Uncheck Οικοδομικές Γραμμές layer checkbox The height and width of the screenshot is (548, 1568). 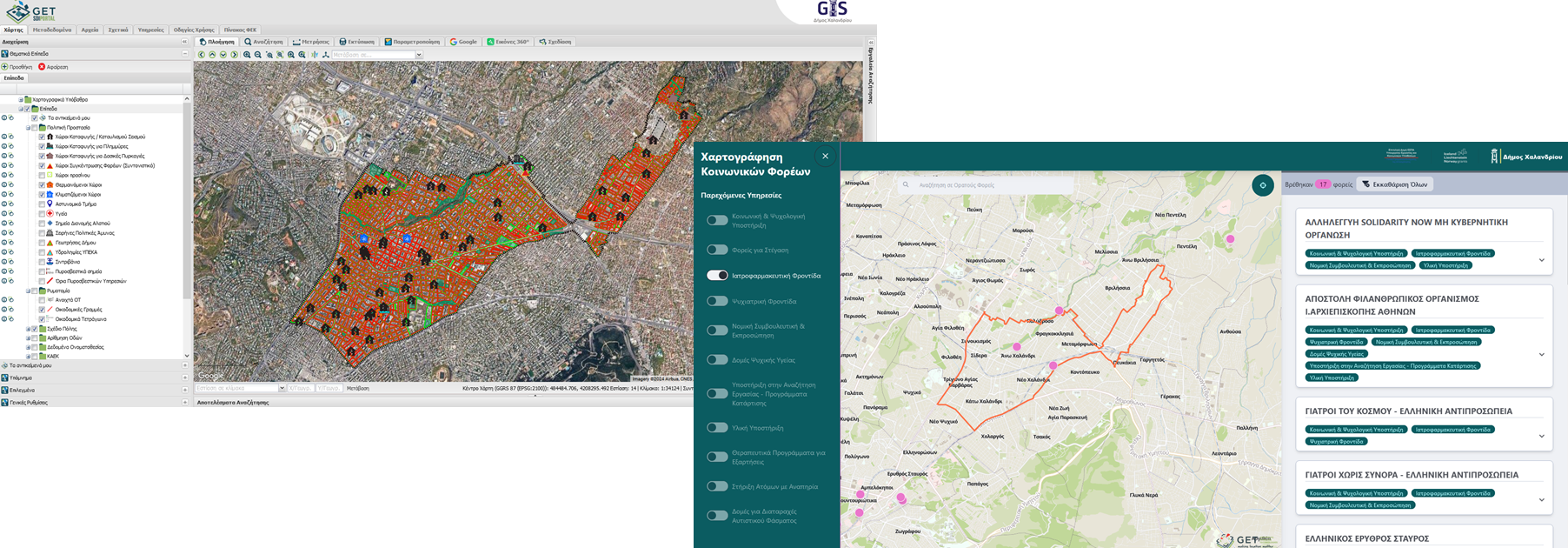pyautogui.click(x=42, y=310)
